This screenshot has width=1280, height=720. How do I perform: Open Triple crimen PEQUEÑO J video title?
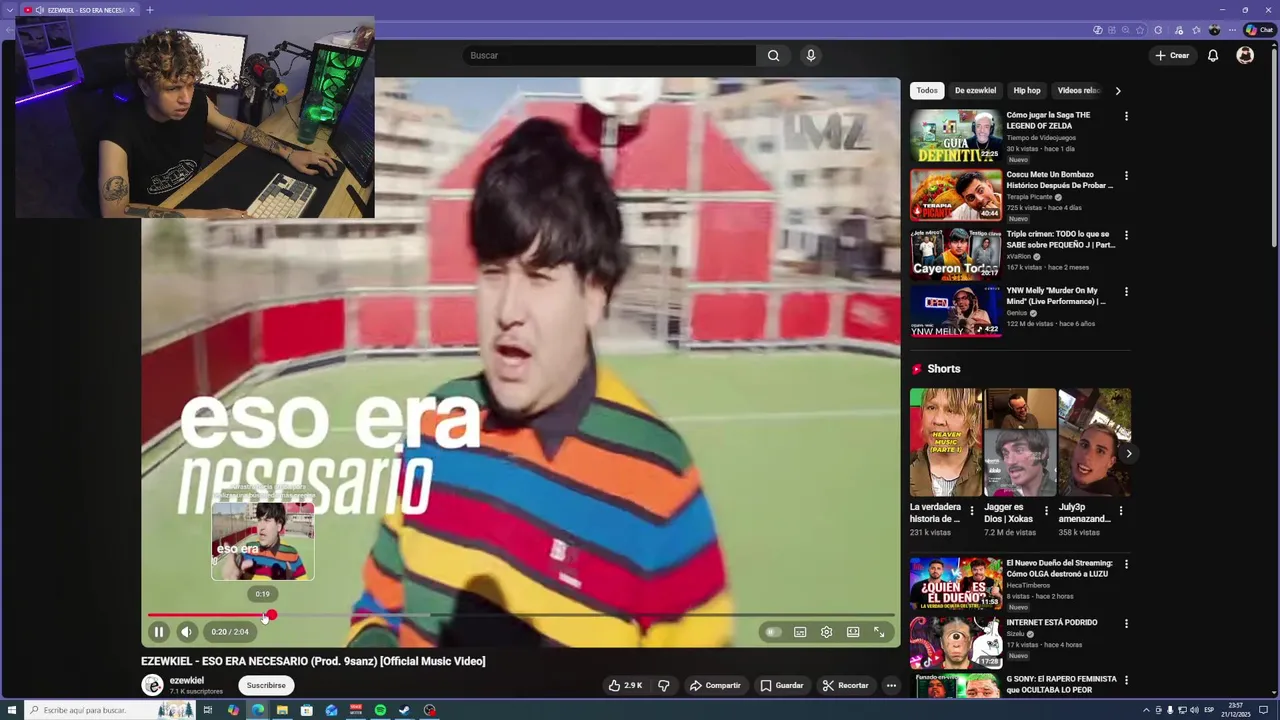point(1060,239)
